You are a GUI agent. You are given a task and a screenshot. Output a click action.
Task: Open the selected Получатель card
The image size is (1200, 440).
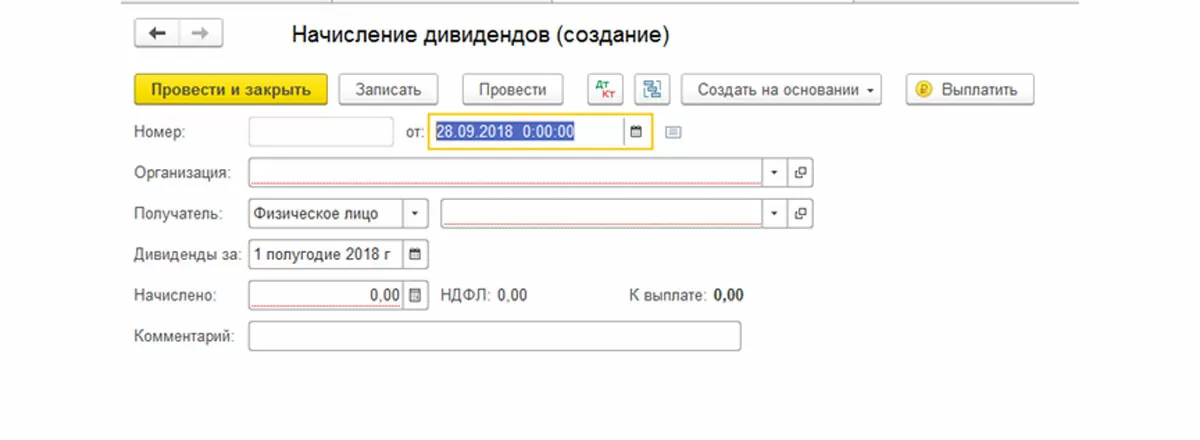799,213
